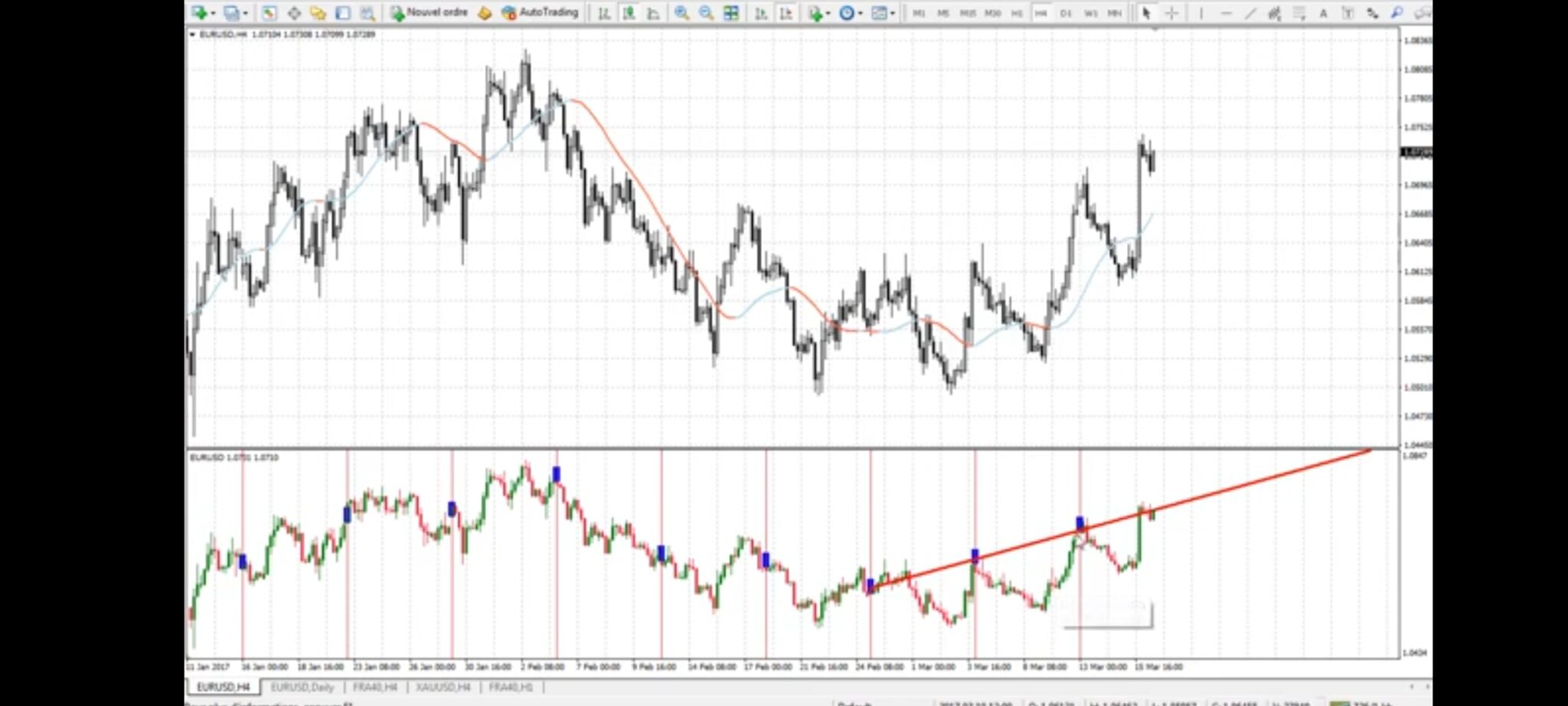1568x706 pixels.
Task: Click the Nouvel ordre button
Action: point(429,13)
